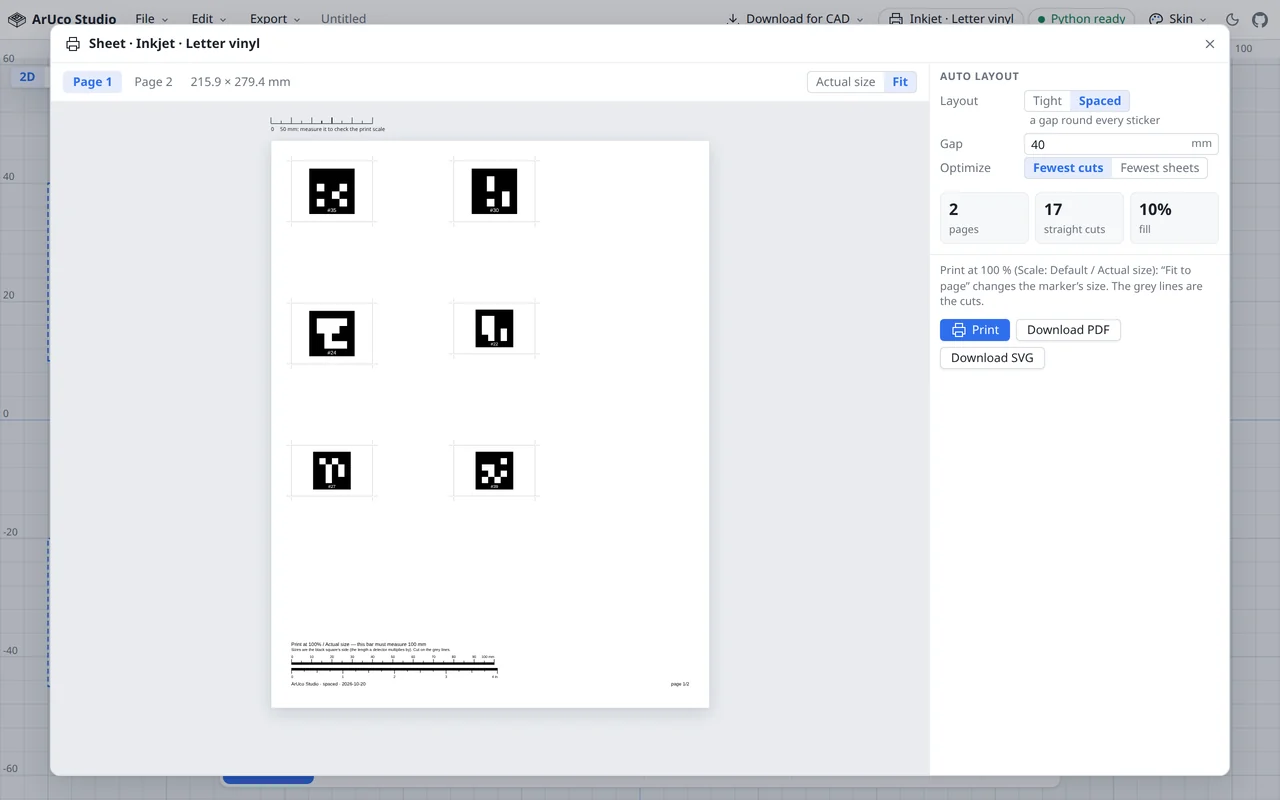Viewport: 1280px width, 800px height.
Task: Click the blue Print button
Action: [975, 330]
